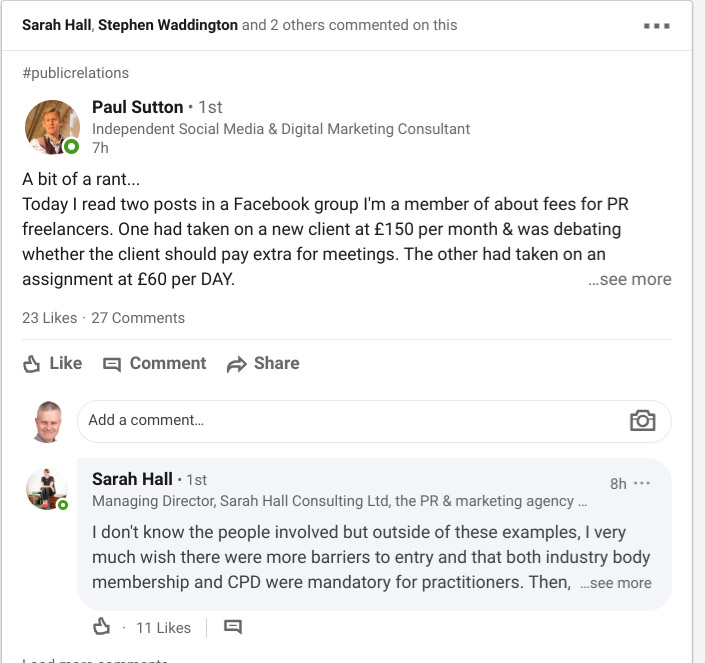Click the camera icon in comment box
The height and width of the screenshot is (663, 705).
click(642, 420)
